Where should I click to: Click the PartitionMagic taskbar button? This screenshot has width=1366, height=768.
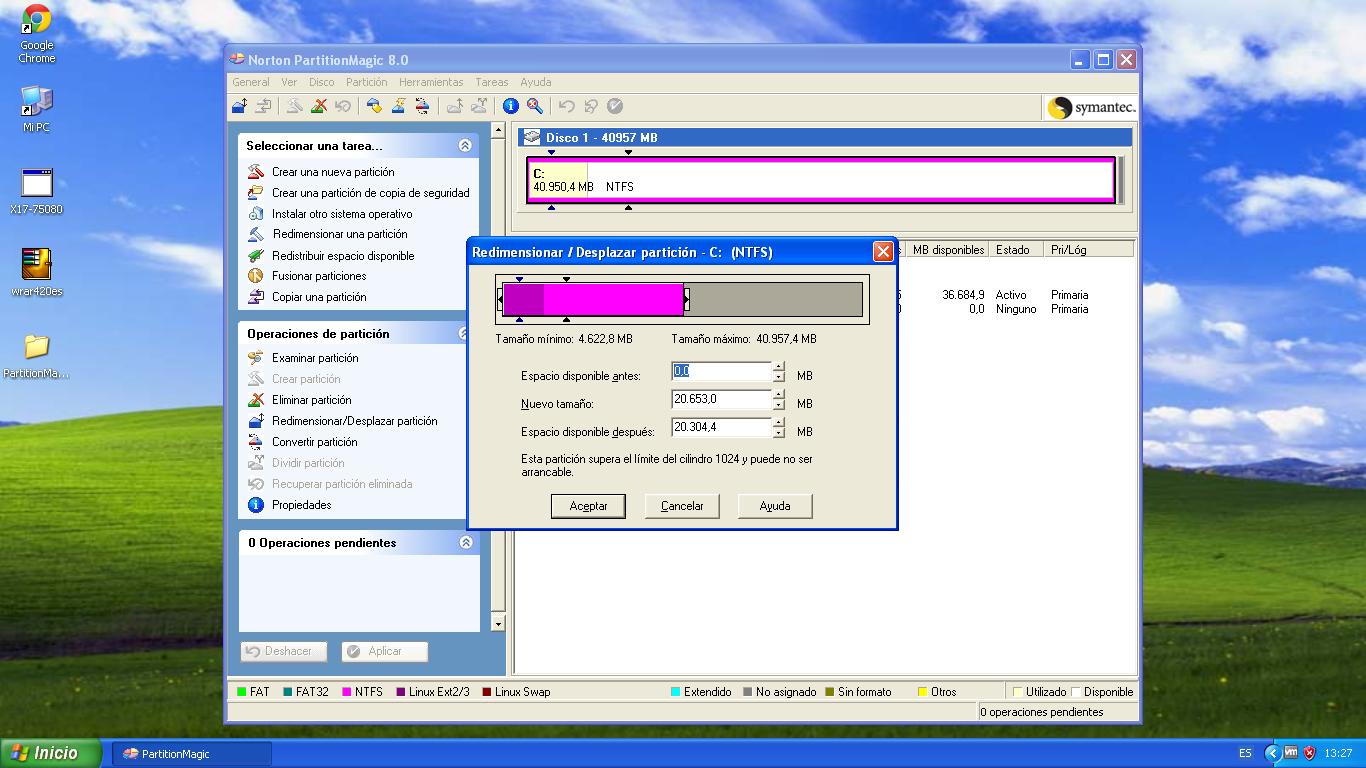pos(190,755)
